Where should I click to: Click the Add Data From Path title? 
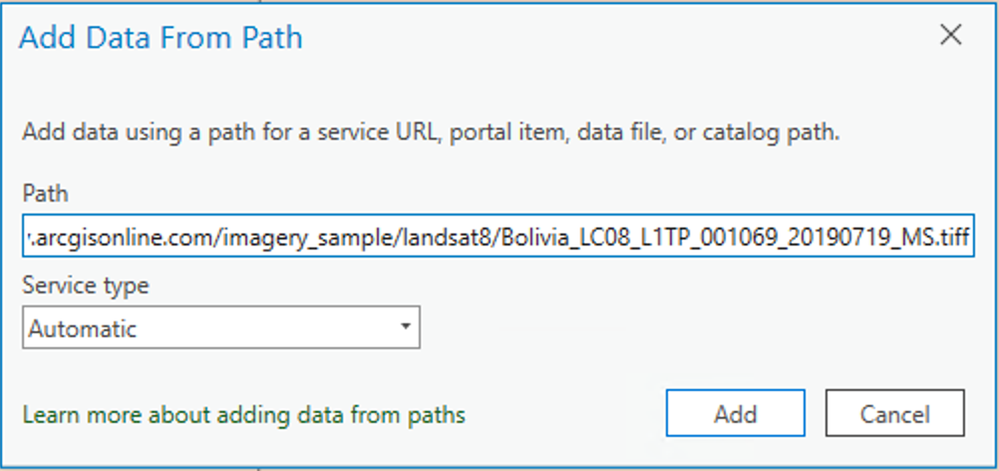161,39
